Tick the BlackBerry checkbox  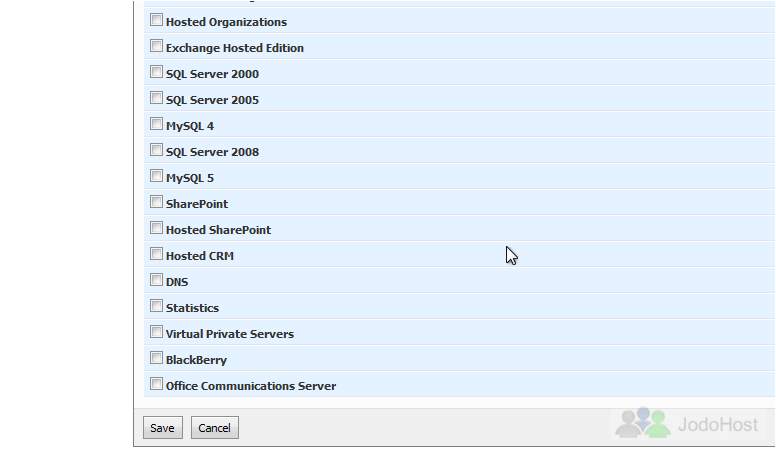tap(156, 358)
